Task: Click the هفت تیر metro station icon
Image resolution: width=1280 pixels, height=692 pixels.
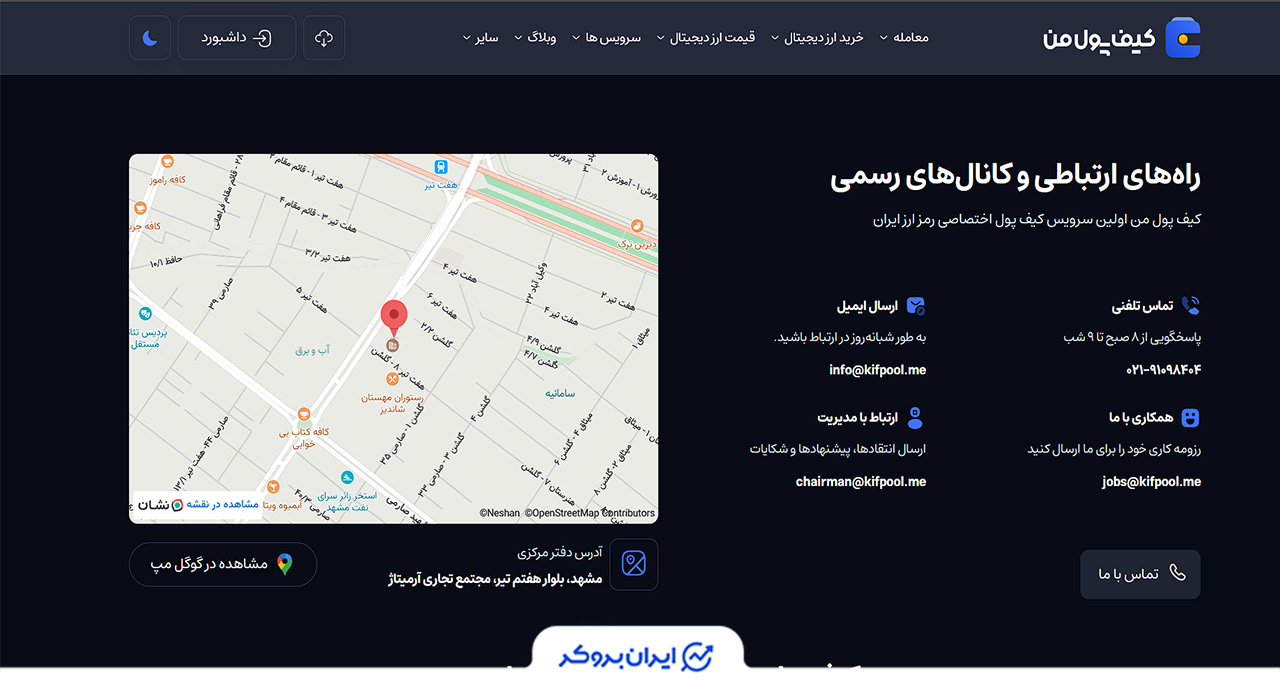Action: tap(440, 167)
